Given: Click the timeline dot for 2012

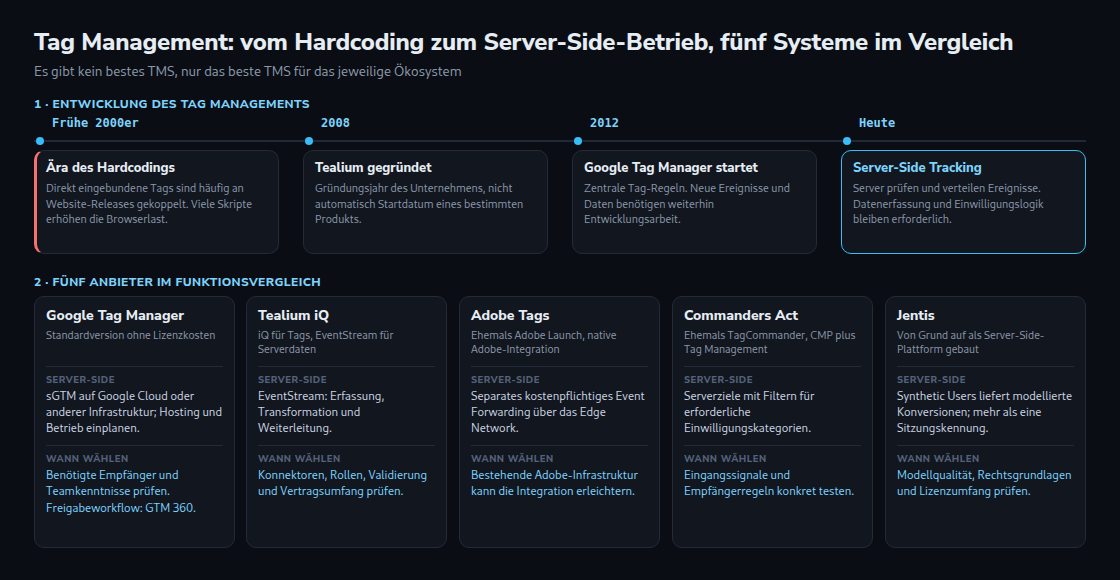Looking at the screenshot, I should pos(578,141).
